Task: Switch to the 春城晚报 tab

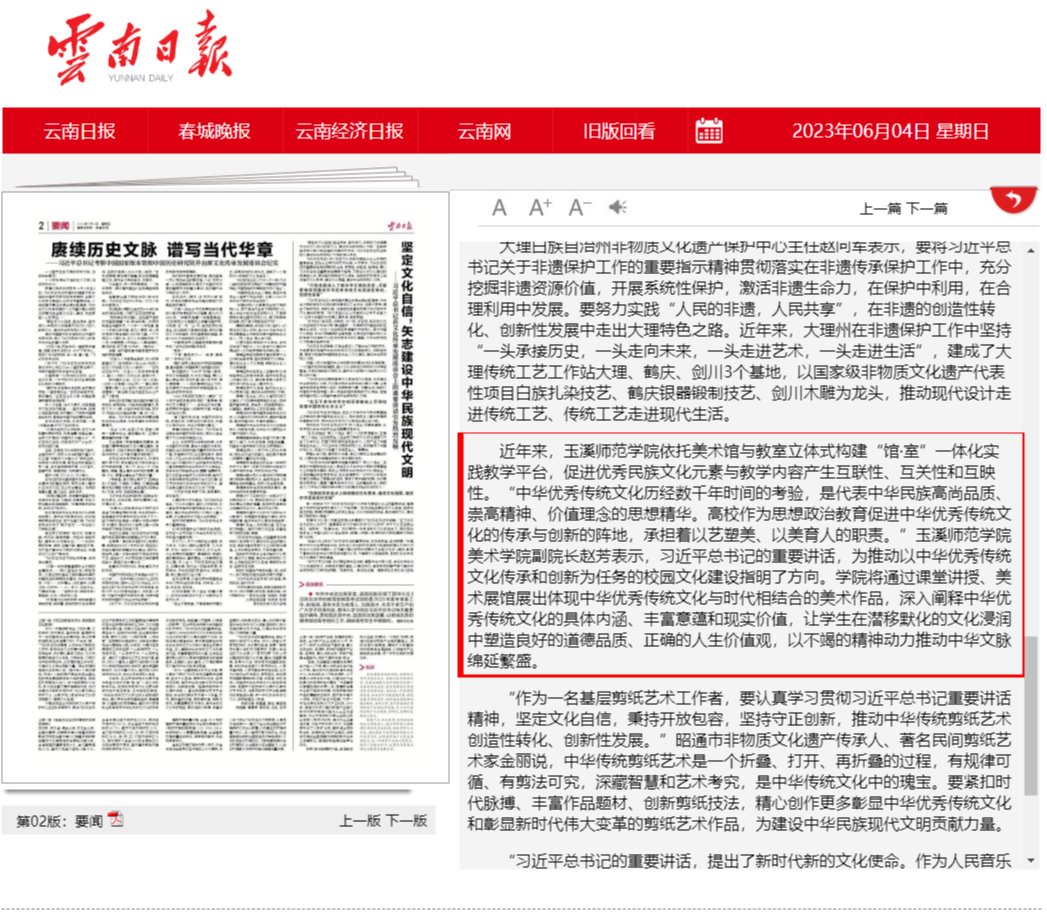Action: click(214, 131)
